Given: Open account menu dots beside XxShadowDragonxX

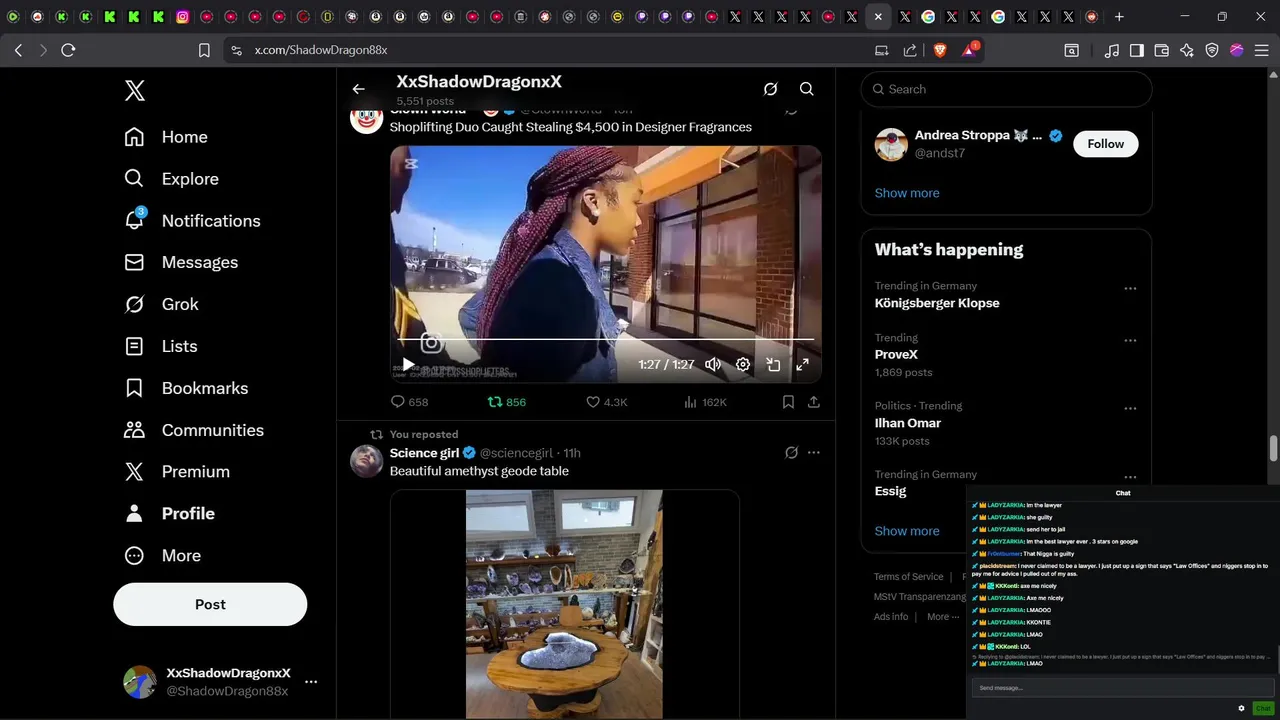Looking at the screenshot, I should pos(311,682).
